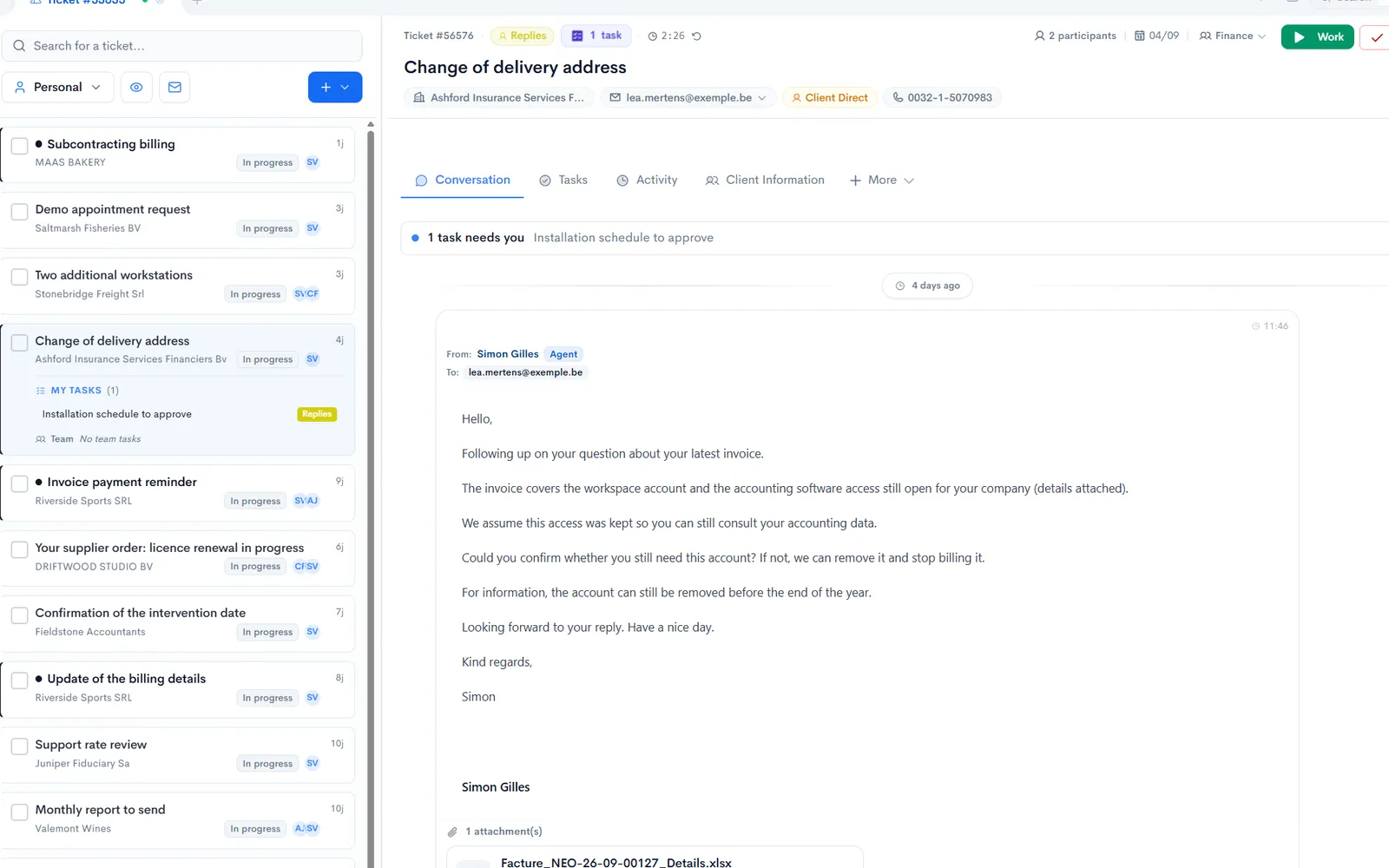Open the Personal filter dropdown
The image size is (1389, 868).
58,87
